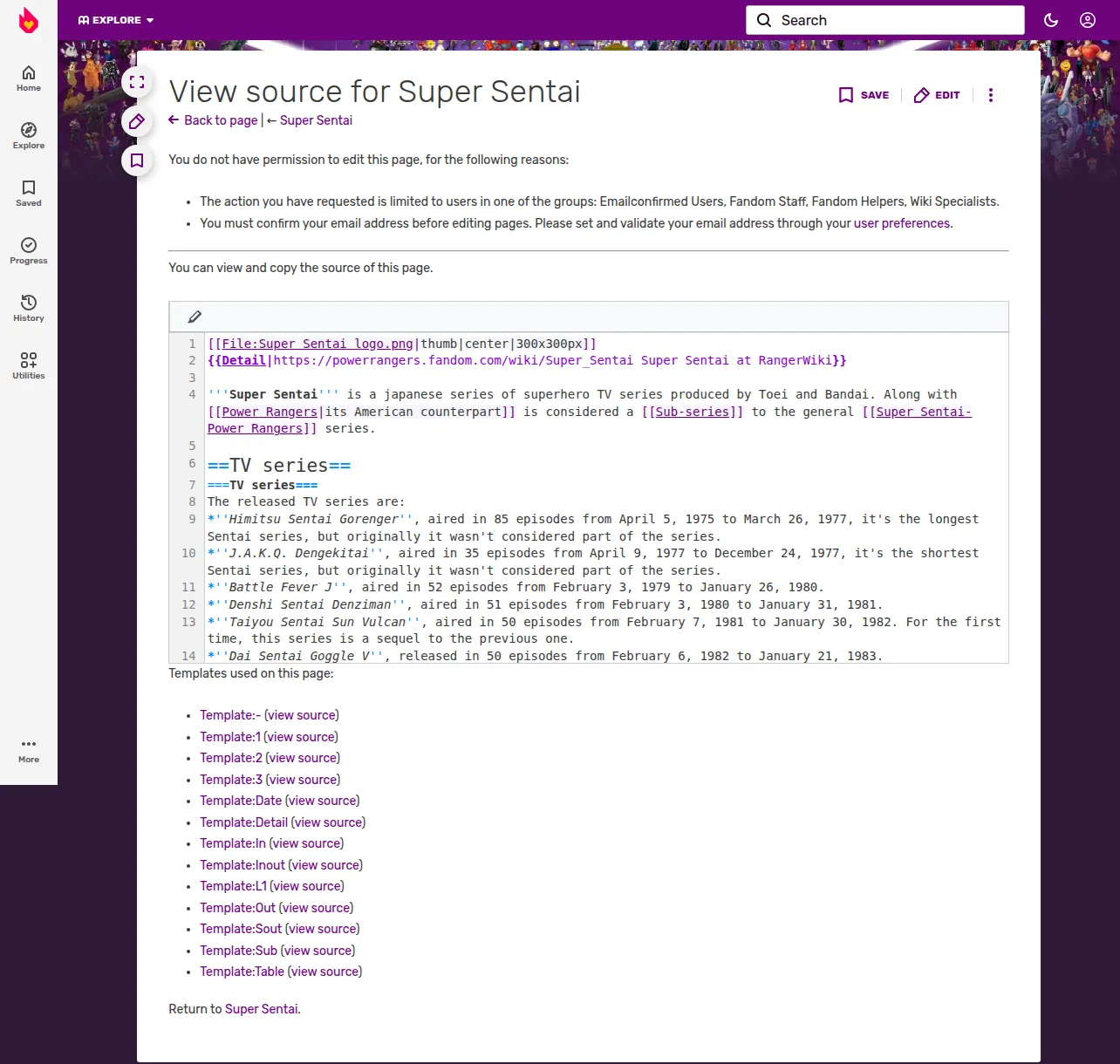The width and height of the screenshot is (1120, 1064).
Task: Click line number 12 in source gutter
Action: tap(188, 604)
